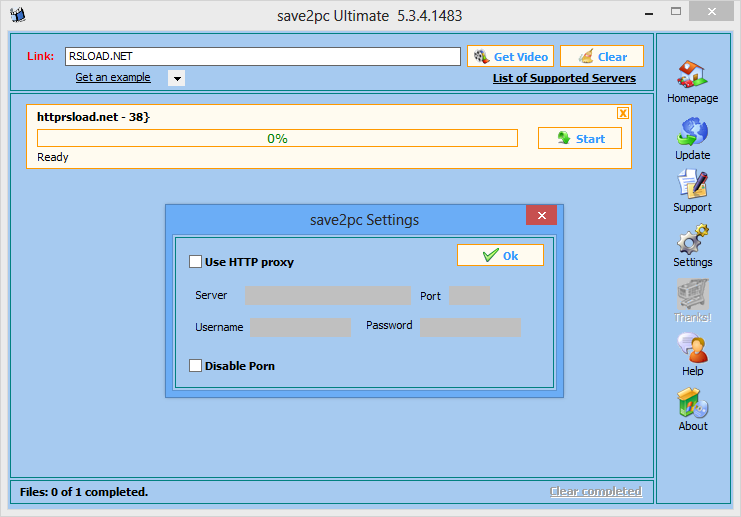This screenshot has width=741, height=517.
Task: Click 'Files: 0 of 1 completed.' status
Action: (84, 492)
